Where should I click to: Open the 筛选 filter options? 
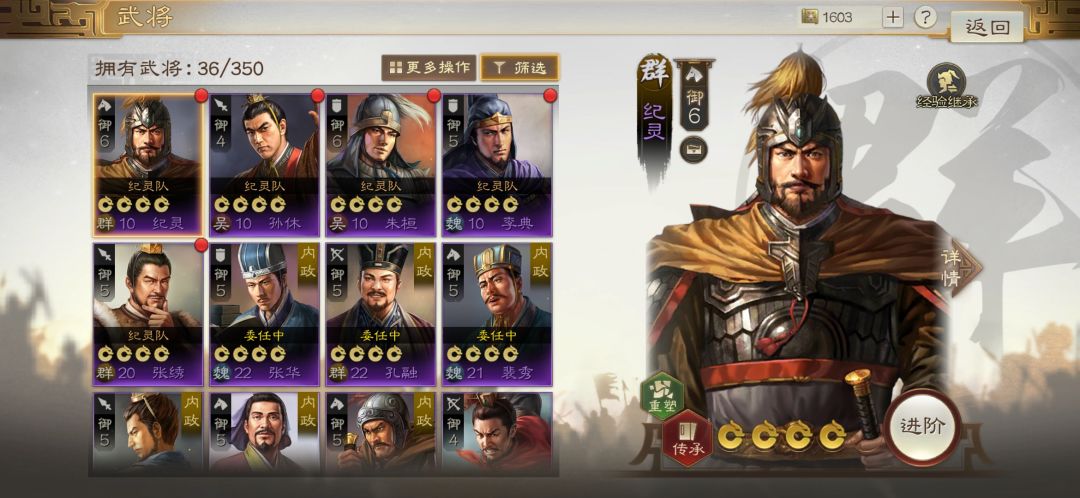click(520, 68)
